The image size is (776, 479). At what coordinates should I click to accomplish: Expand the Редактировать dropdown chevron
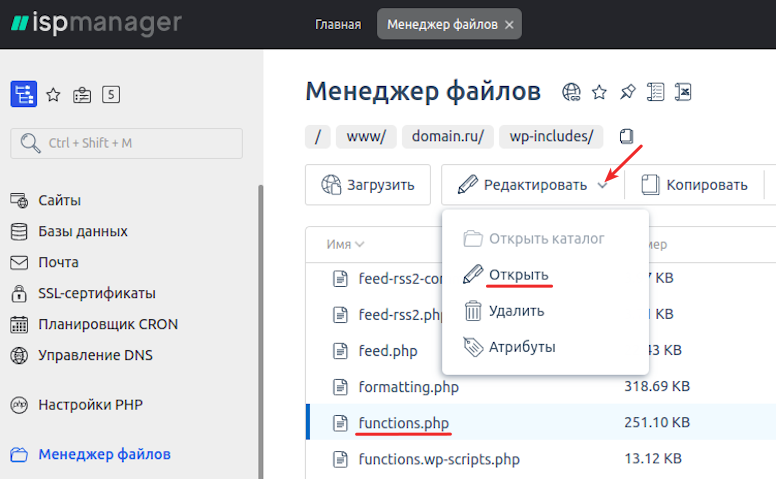point(602,186)
